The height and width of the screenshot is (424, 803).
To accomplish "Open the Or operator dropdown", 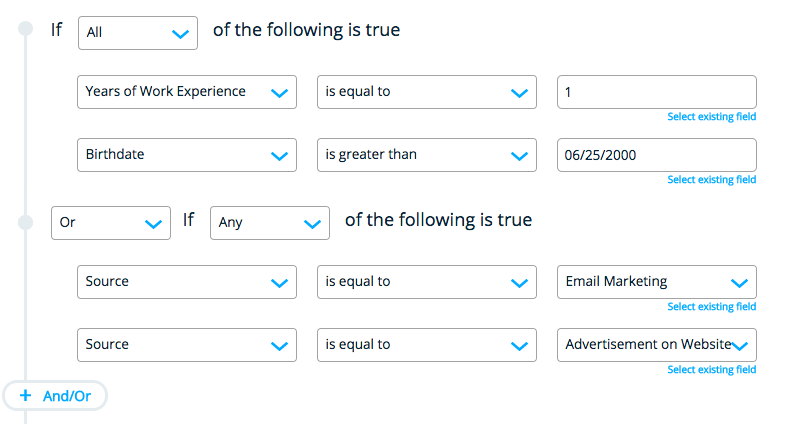I will click(x=110, y=222).
